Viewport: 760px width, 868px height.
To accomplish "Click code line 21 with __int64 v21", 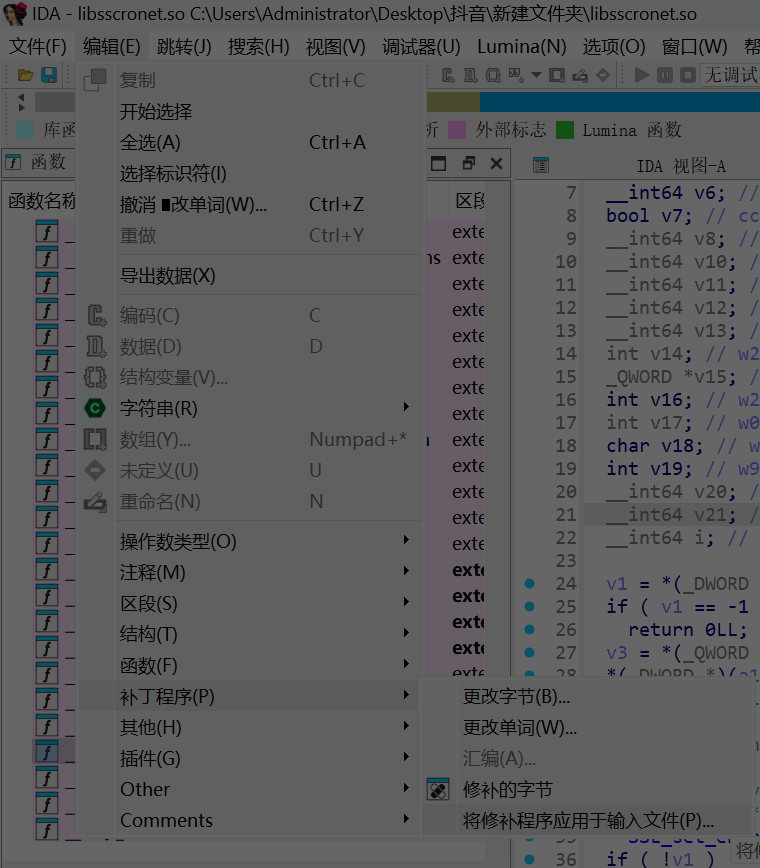I will [680, 515].
